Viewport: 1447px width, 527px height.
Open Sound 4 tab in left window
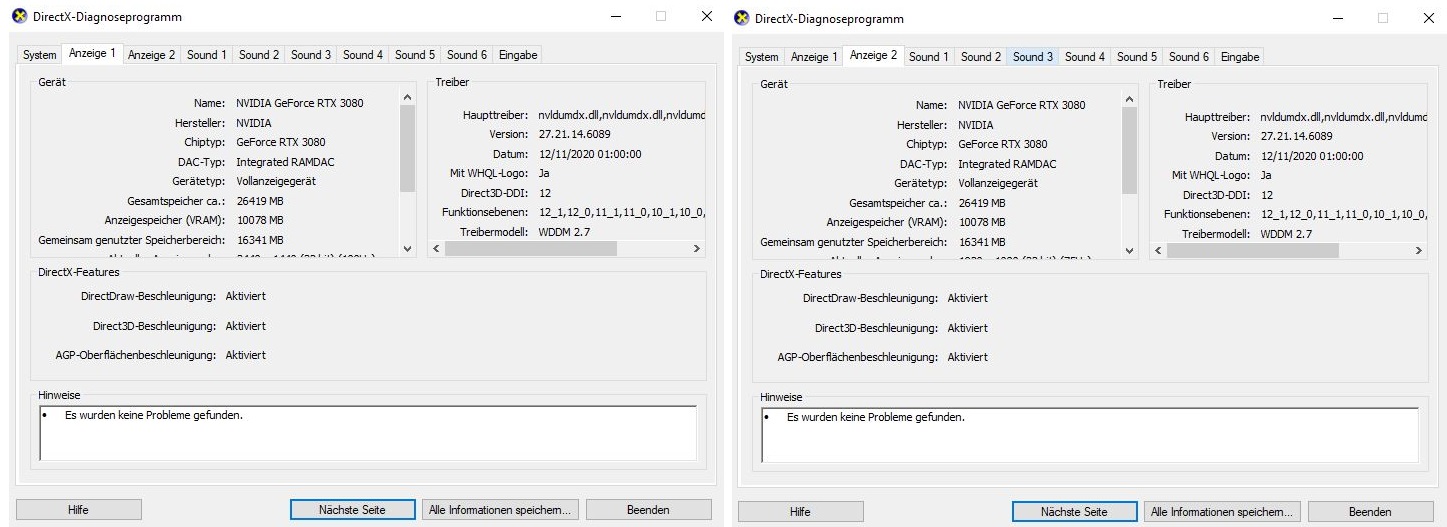tap(363, 55)
